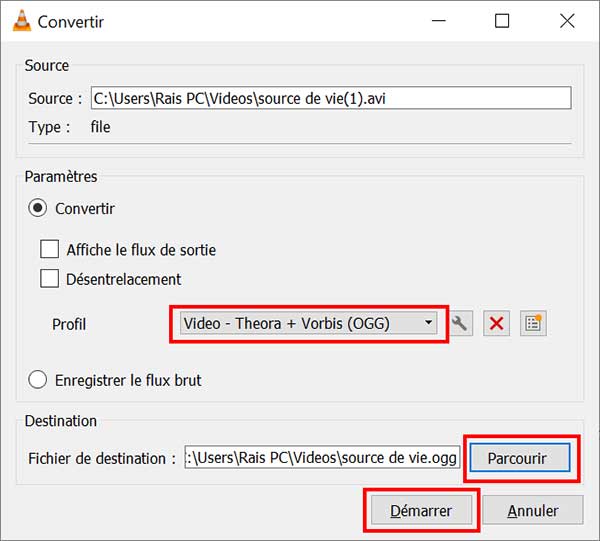Tick the Désentrelacement checkbox

[x=50, y=278]
